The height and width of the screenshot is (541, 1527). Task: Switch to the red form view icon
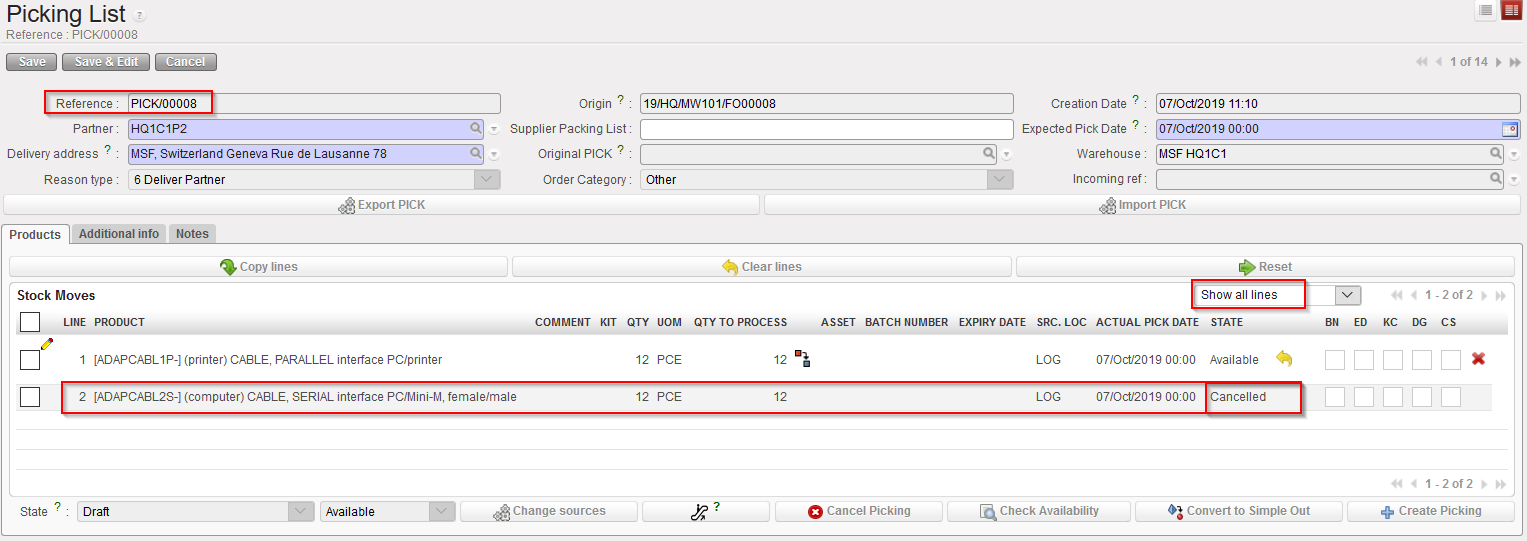[x=1511, y=10]
